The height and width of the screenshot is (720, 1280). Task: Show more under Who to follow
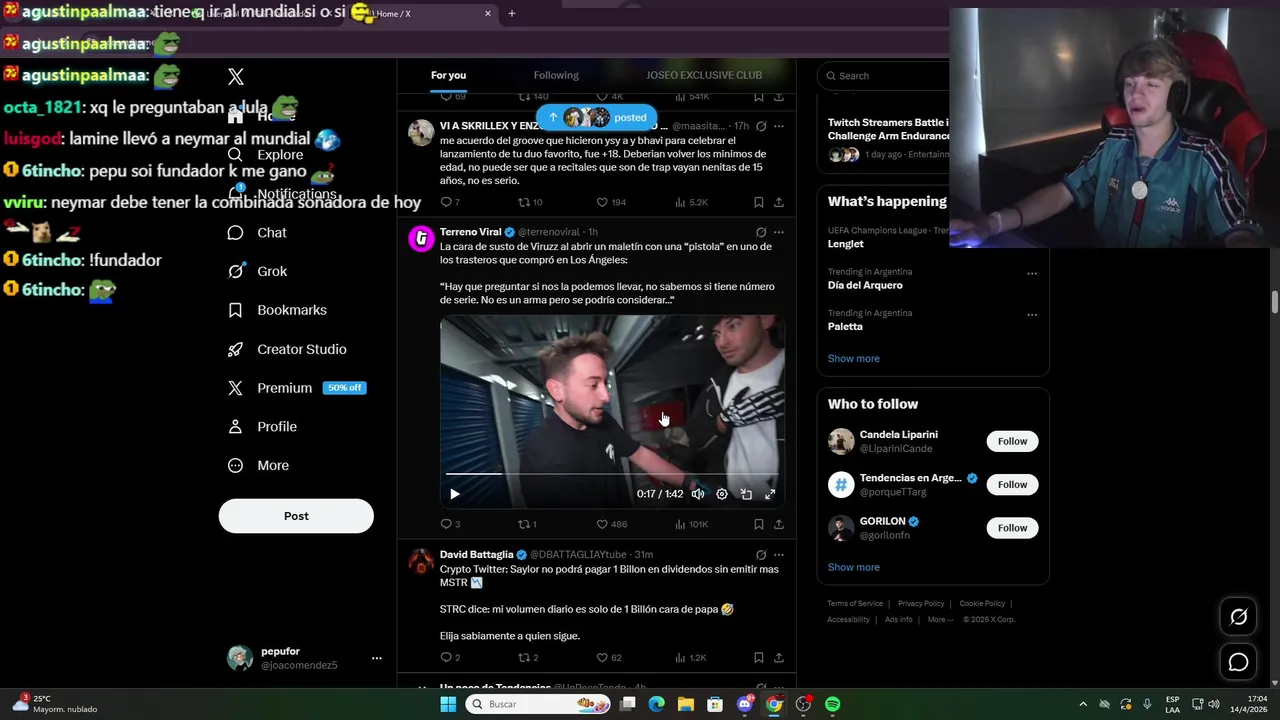[853, 567]
